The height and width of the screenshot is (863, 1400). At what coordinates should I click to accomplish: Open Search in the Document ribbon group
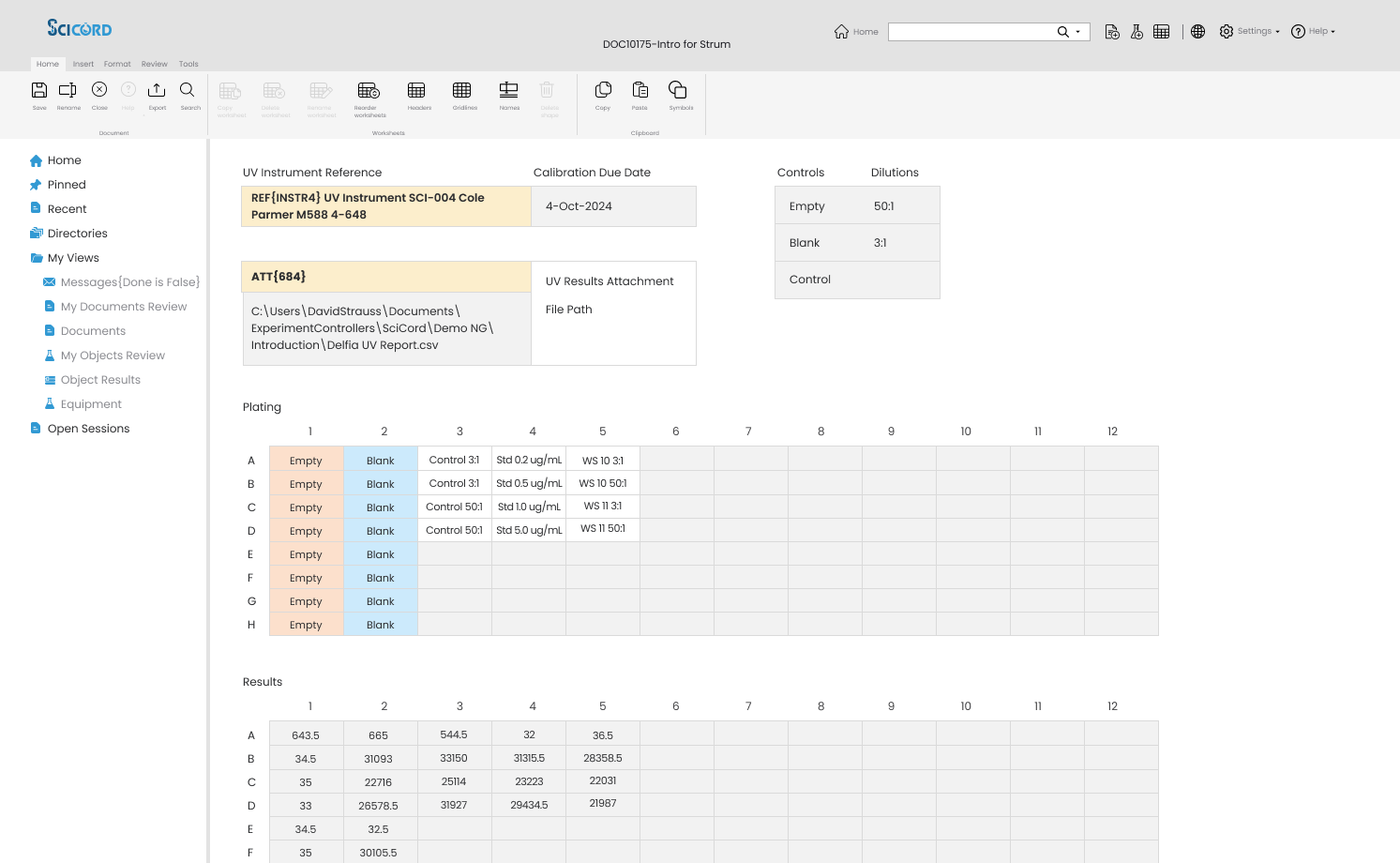(188, 89)
